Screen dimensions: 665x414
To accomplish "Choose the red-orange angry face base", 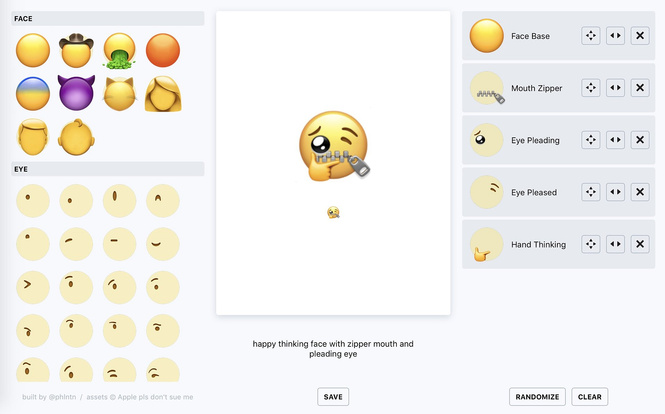I will tap(163, 50).
